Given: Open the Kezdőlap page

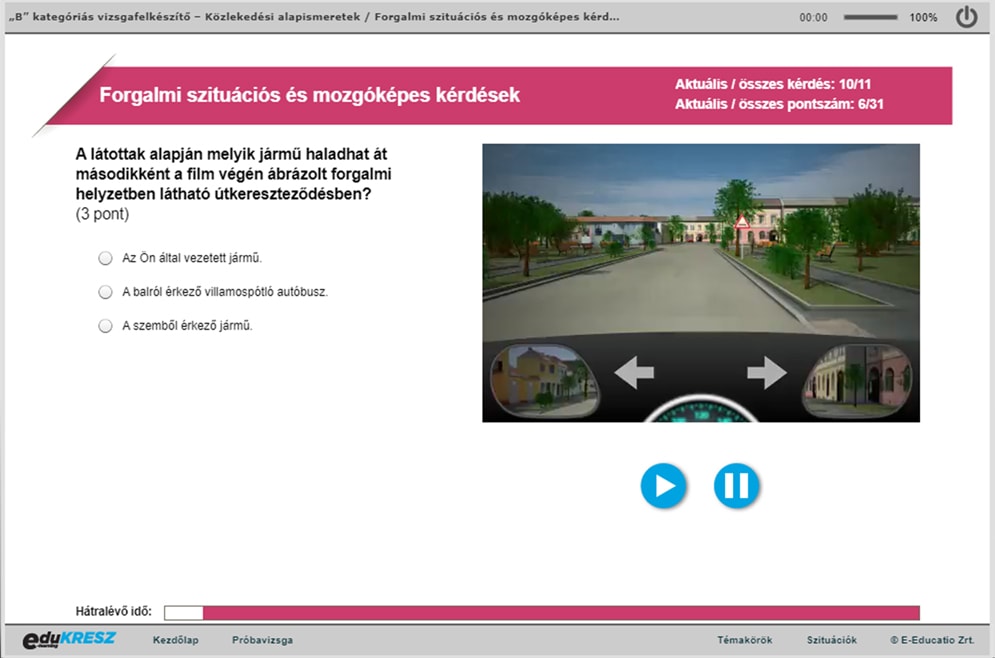Looking at the screenshot, I should [175, 640].
